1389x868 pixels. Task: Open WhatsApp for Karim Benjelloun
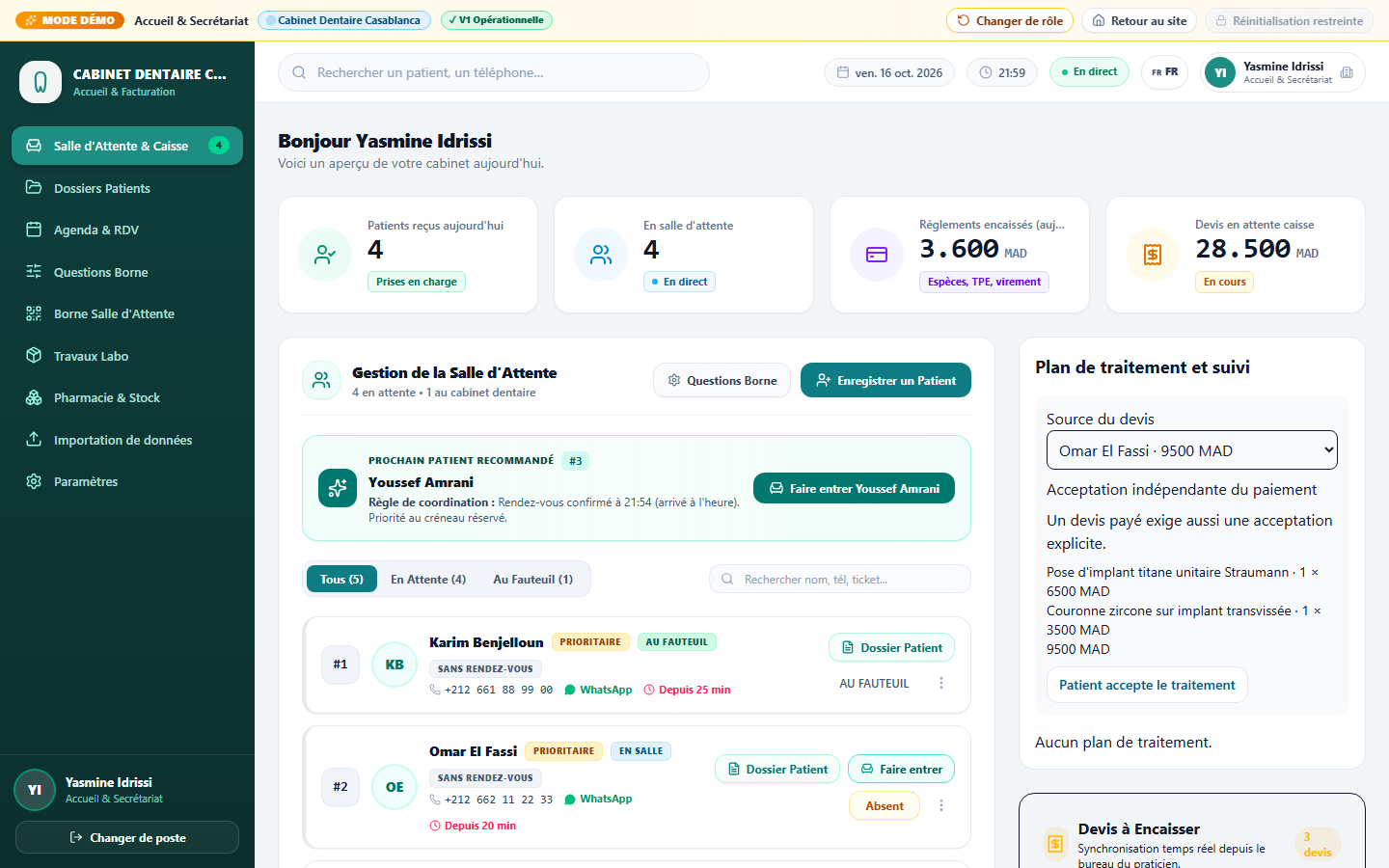(598, 690)
